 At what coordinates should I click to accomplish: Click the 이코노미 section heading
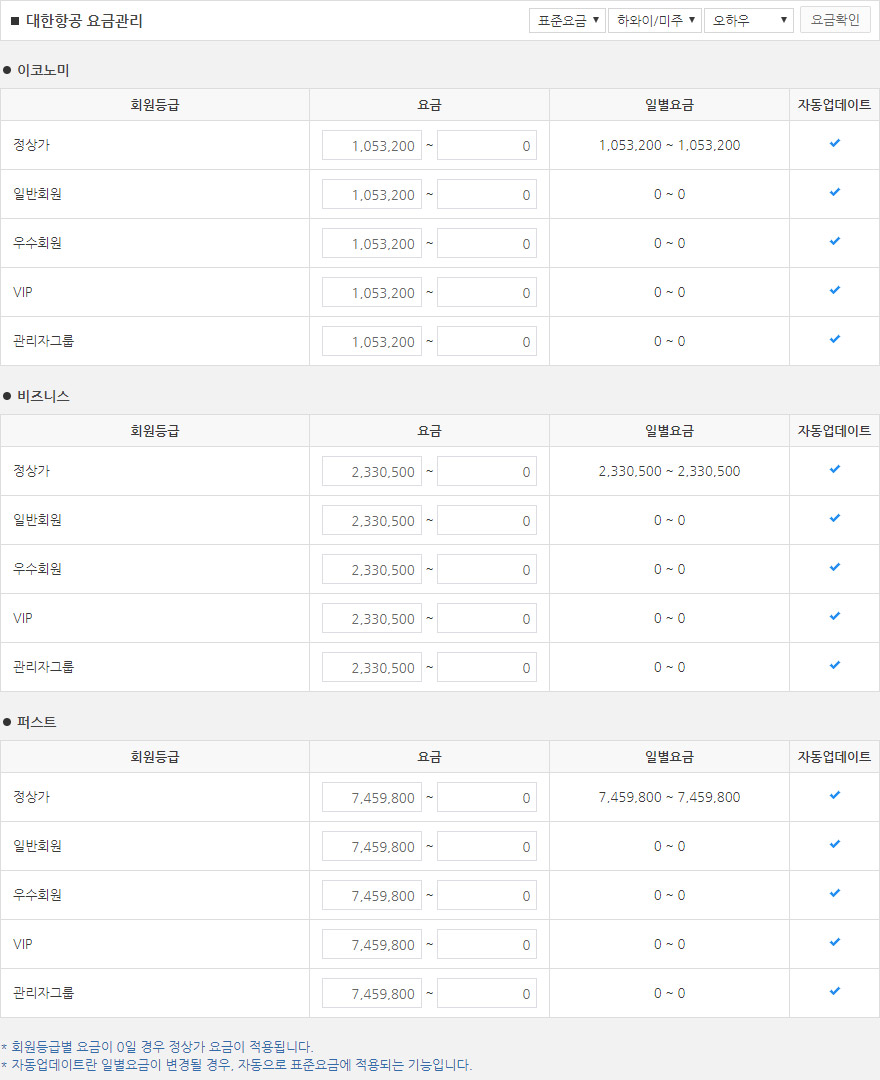43,70
